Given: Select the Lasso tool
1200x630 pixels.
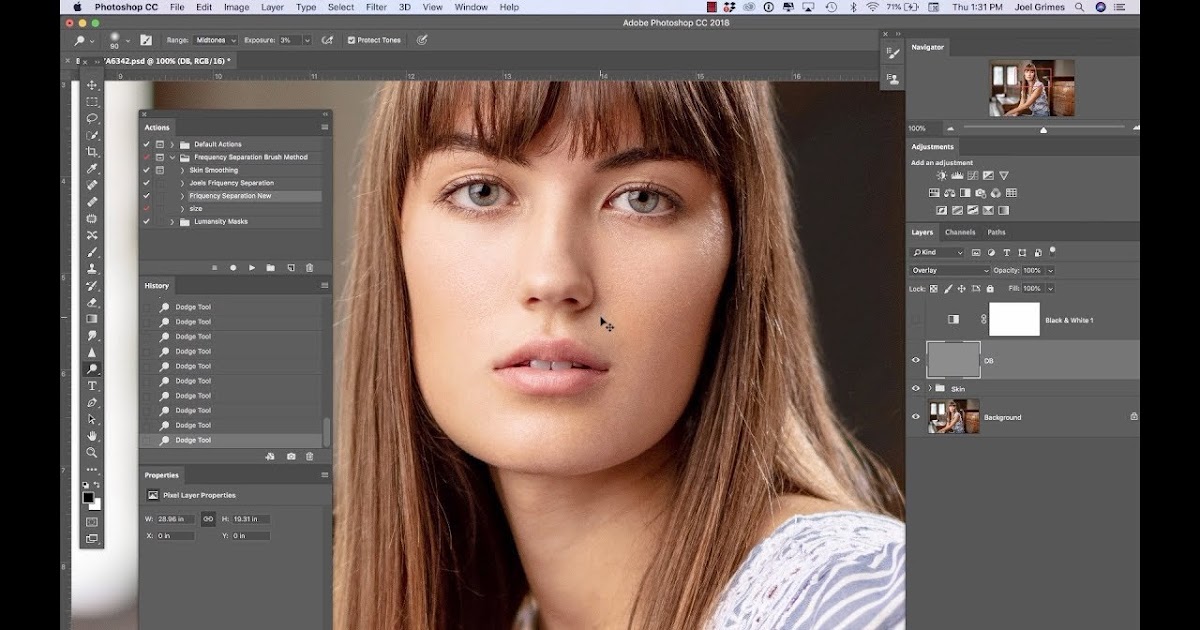Looking at the screenshot, I should [x=92, y=118].
